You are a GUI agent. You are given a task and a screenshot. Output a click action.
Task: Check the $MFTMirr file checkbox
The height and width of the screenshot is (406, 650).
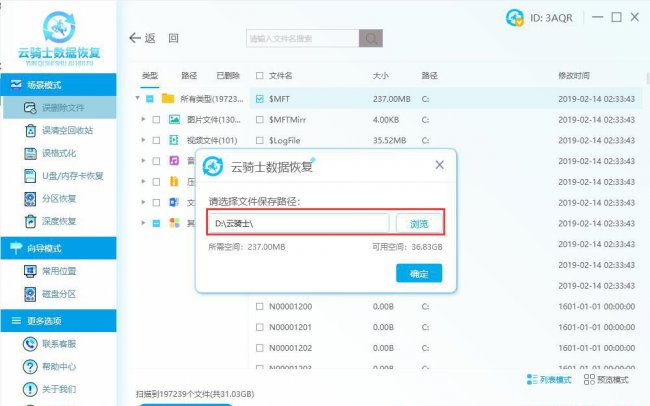[x=260, y=120]
